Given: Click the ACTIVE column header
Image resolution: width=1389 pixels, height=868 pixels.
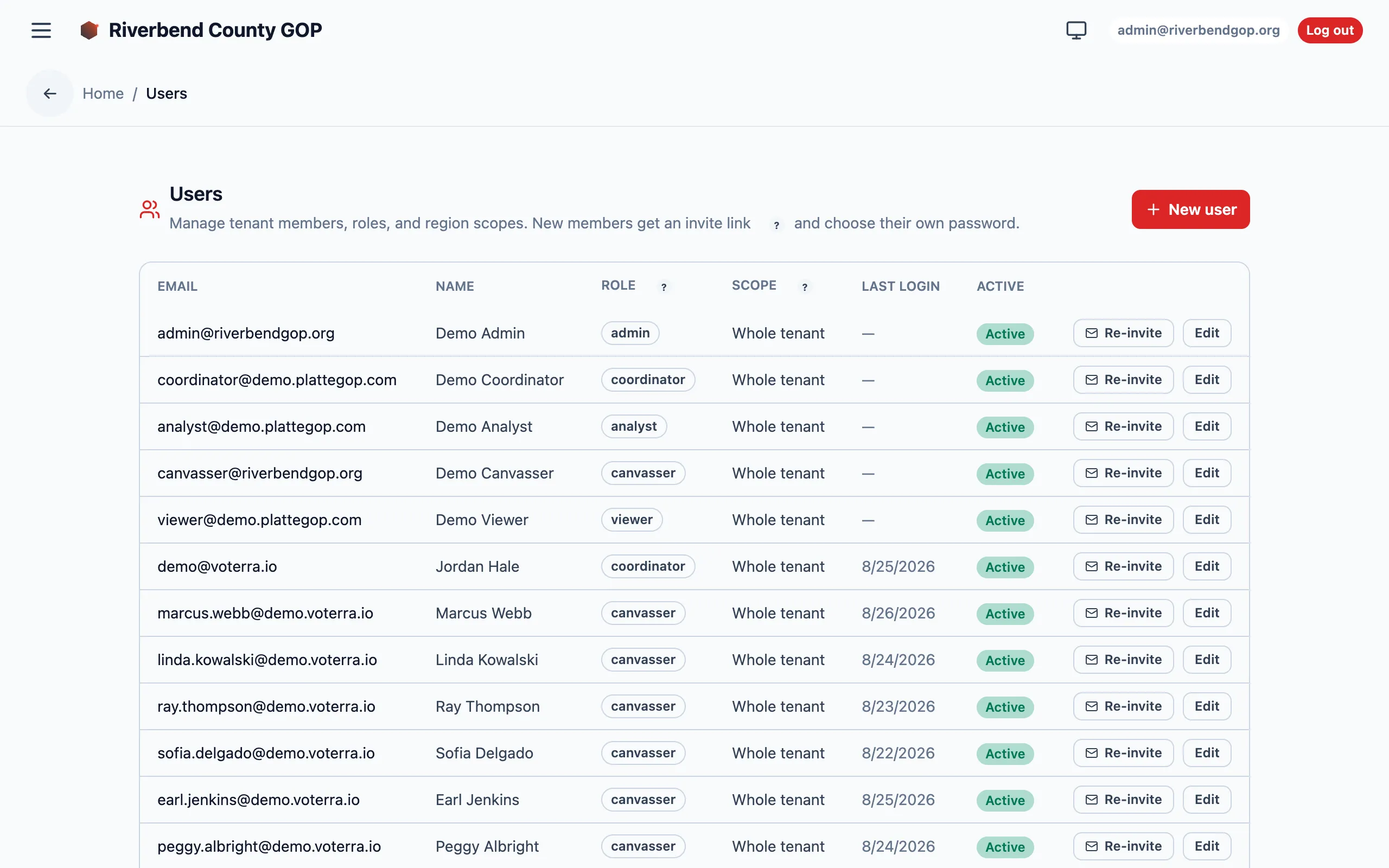Looking at the screenshot, I should click(1001, 286).
